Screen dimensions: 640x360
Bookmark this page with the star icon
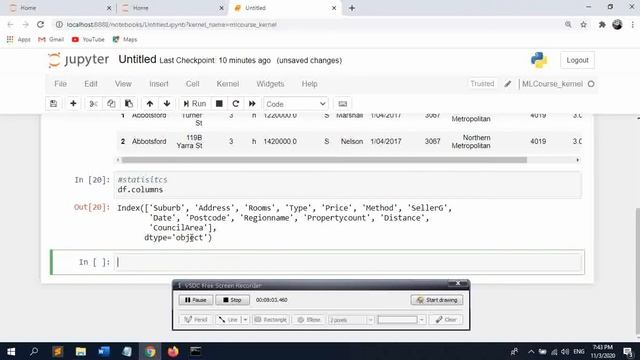click(584, 24)
